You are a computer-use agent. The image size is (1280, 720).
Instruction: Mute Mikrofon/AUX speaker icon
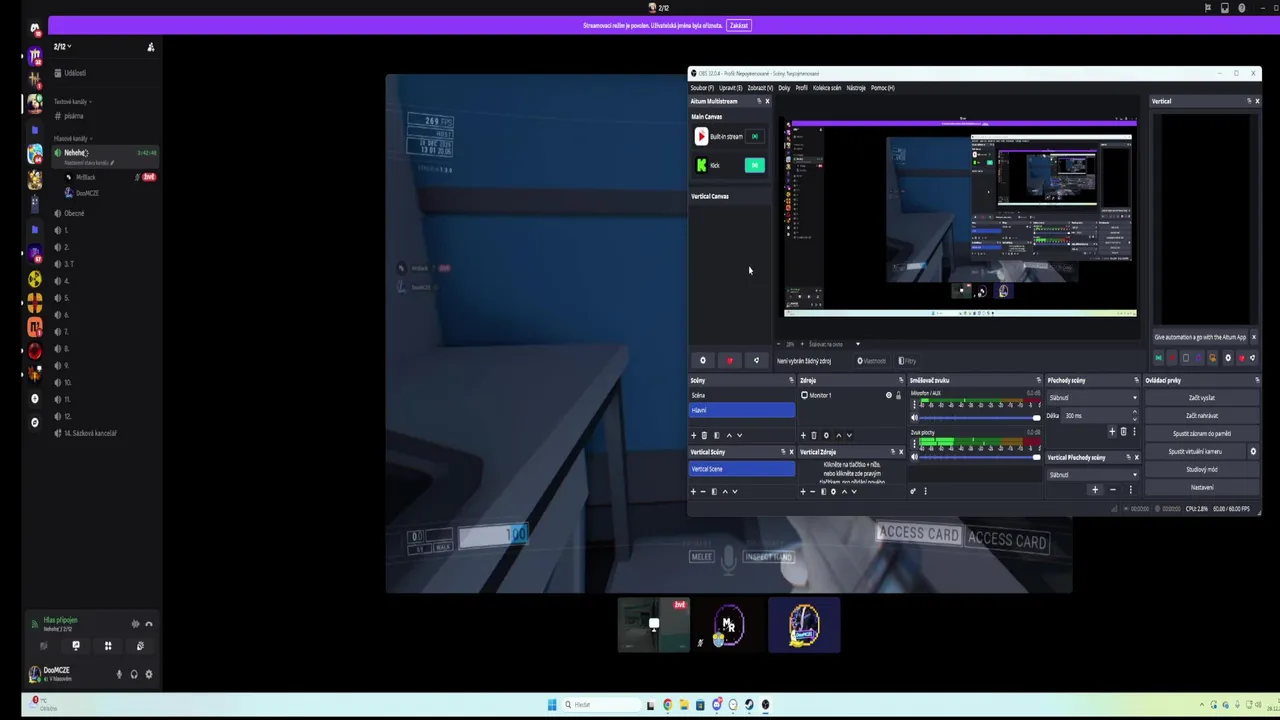click(914, 417)
